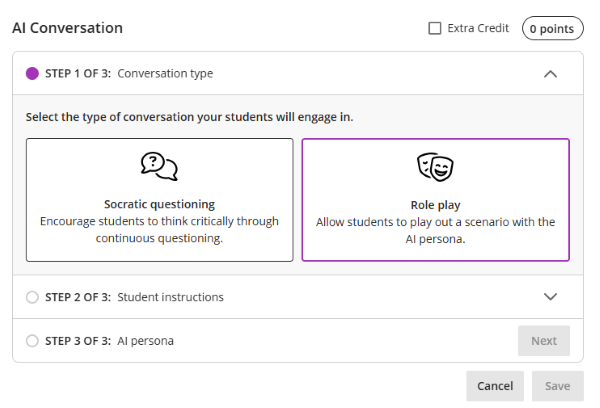Click the Role play description text

click(435, 229)
